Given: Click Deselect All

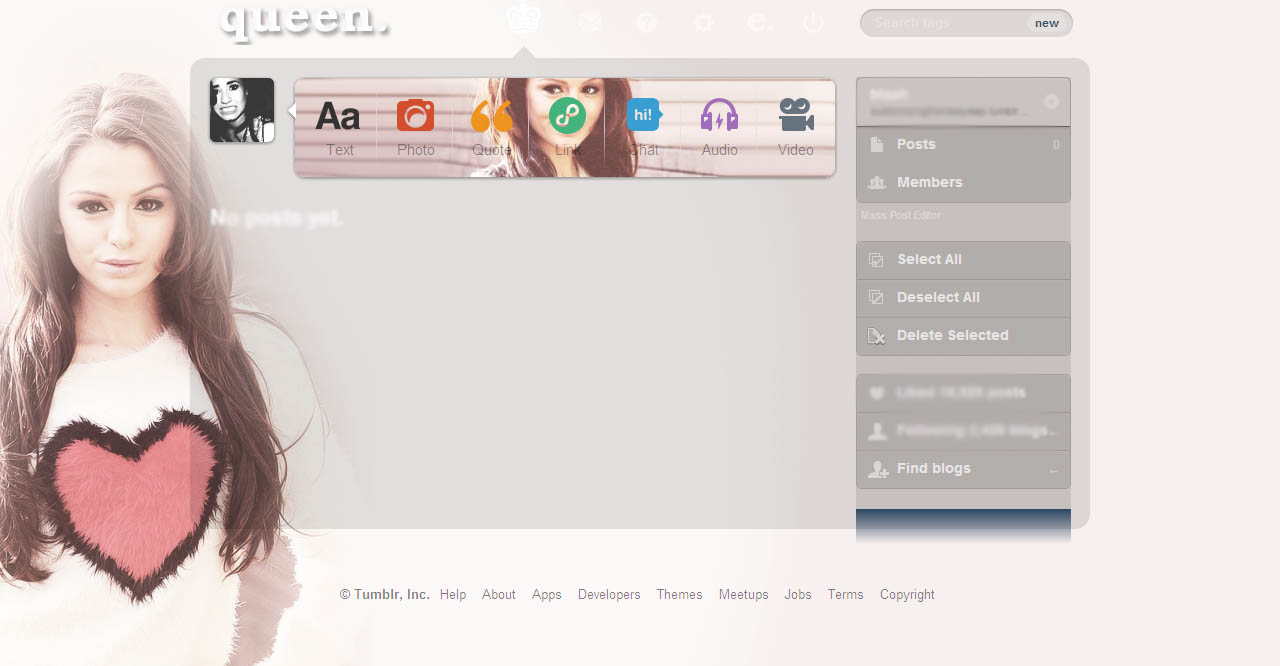Looking at the screenshot, I should coord(963,298).
